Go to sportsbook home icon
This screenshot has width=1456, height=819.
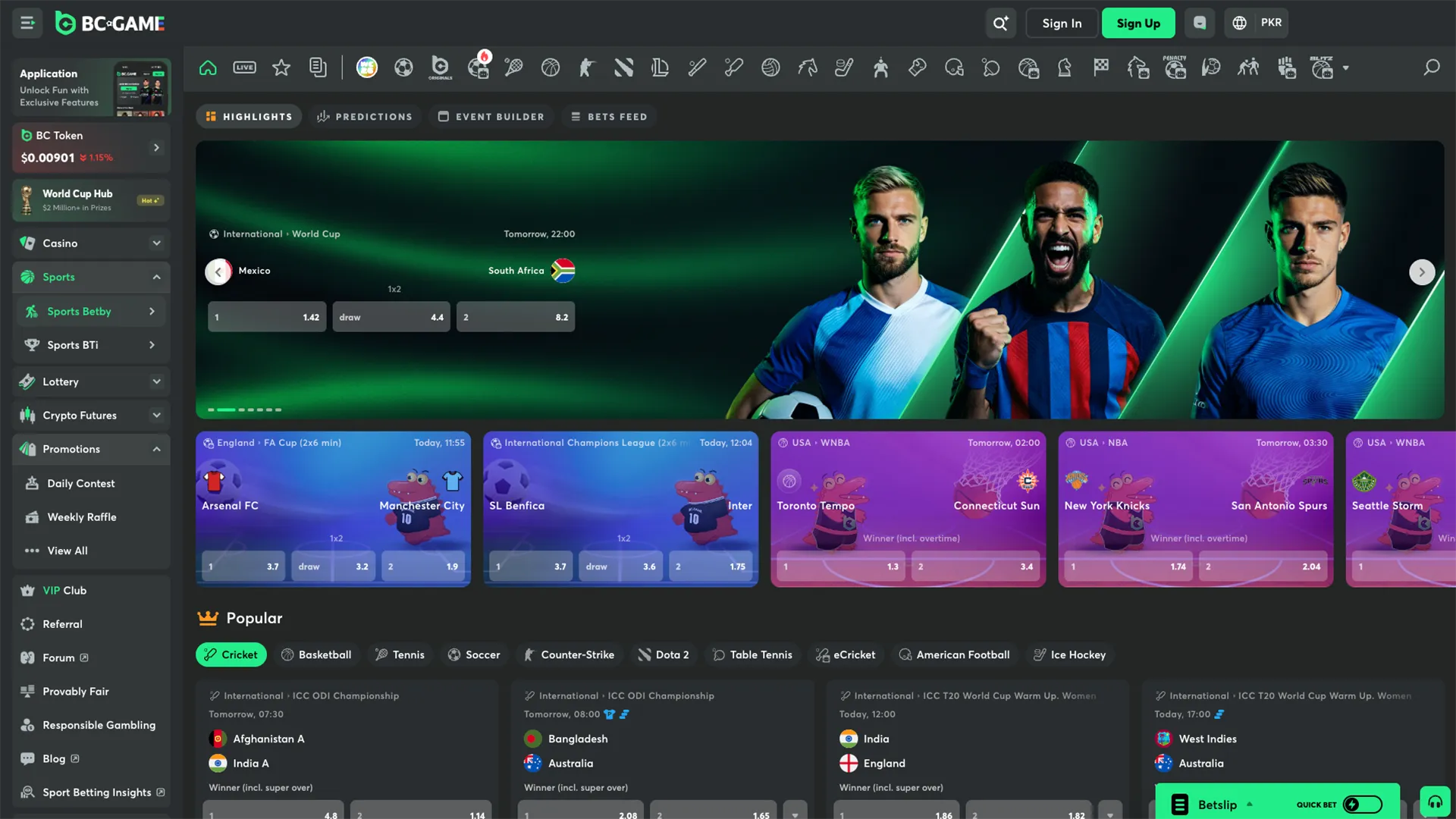pyautogui.click(x=208, y=67)
